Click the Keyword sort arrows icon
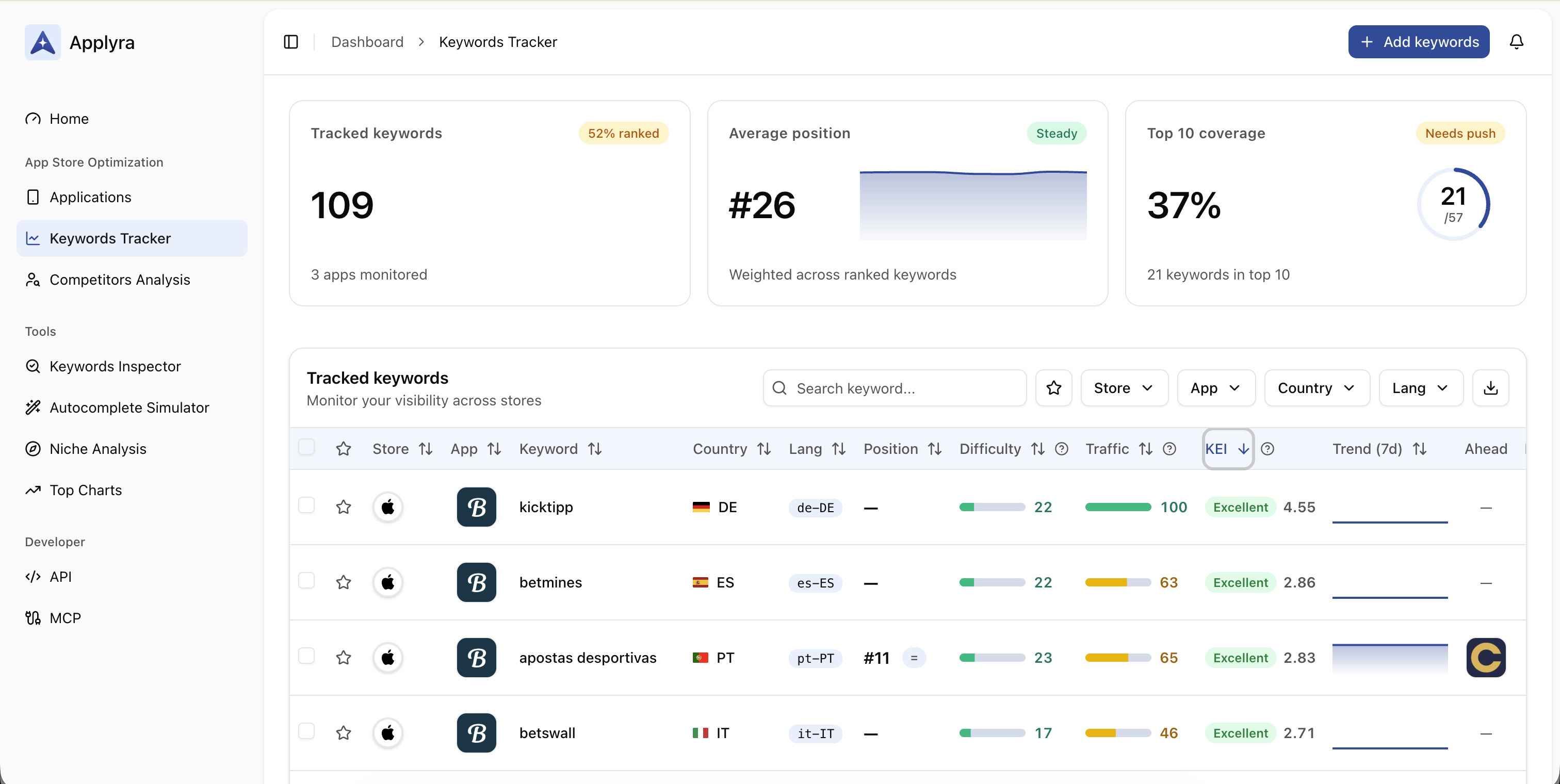Image resolution: width=1560 pixels, height=784 pixels. [x=595, y=449]
